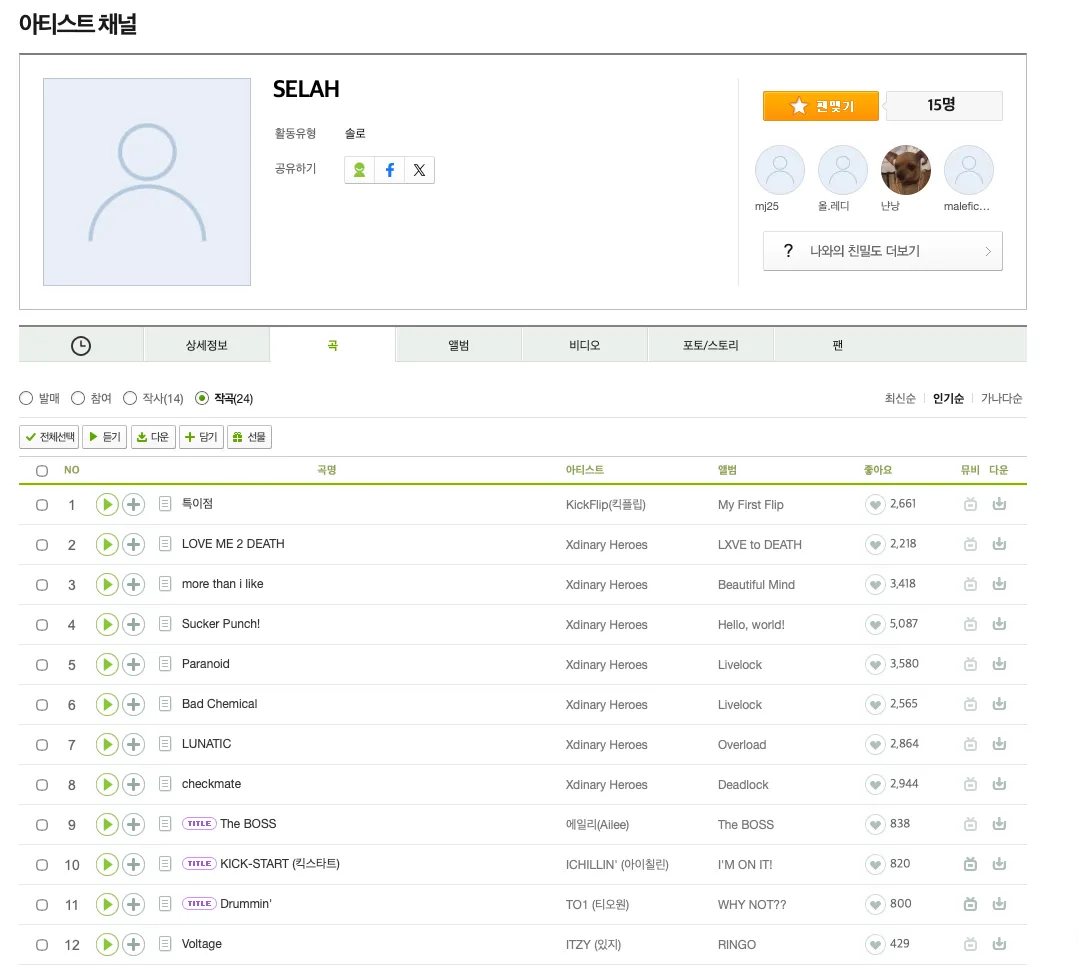Viewport: 1078px width, 965px height.
Task: Tick checkbox for Bad Chemical
Action: 42,705
